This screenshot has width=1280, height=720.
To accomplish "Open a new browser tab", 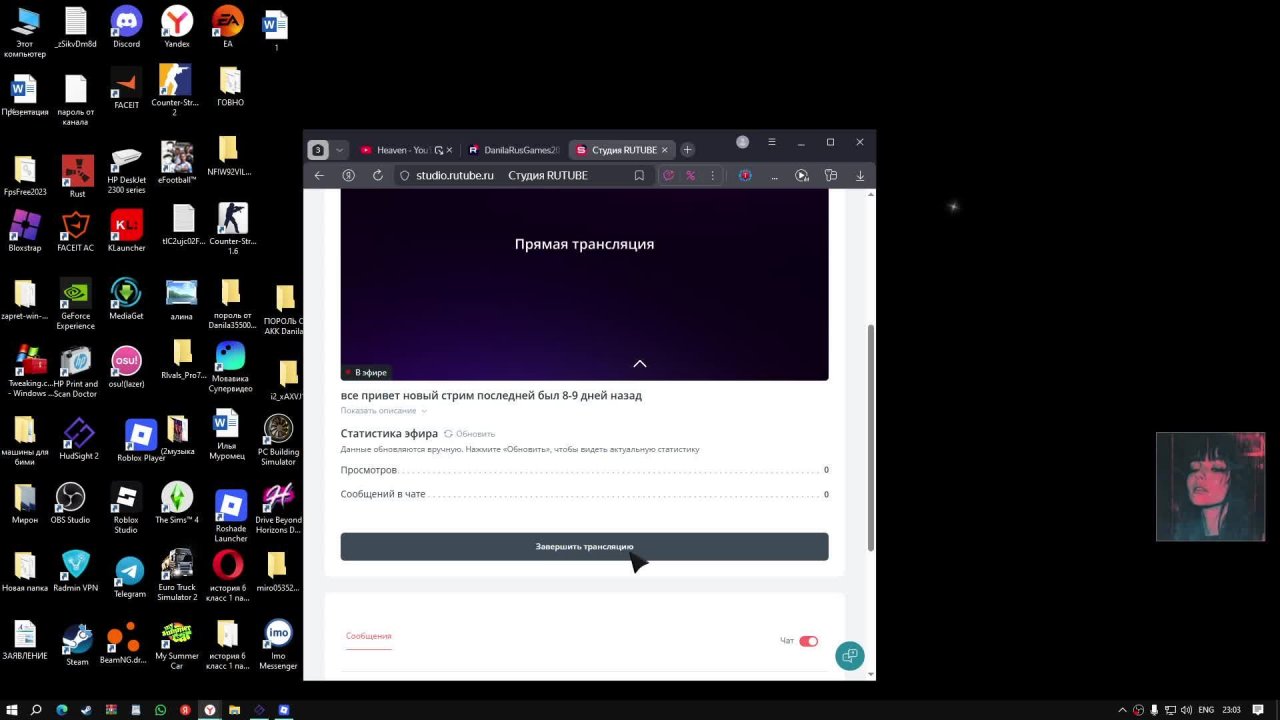I will [x=687, y=150].
